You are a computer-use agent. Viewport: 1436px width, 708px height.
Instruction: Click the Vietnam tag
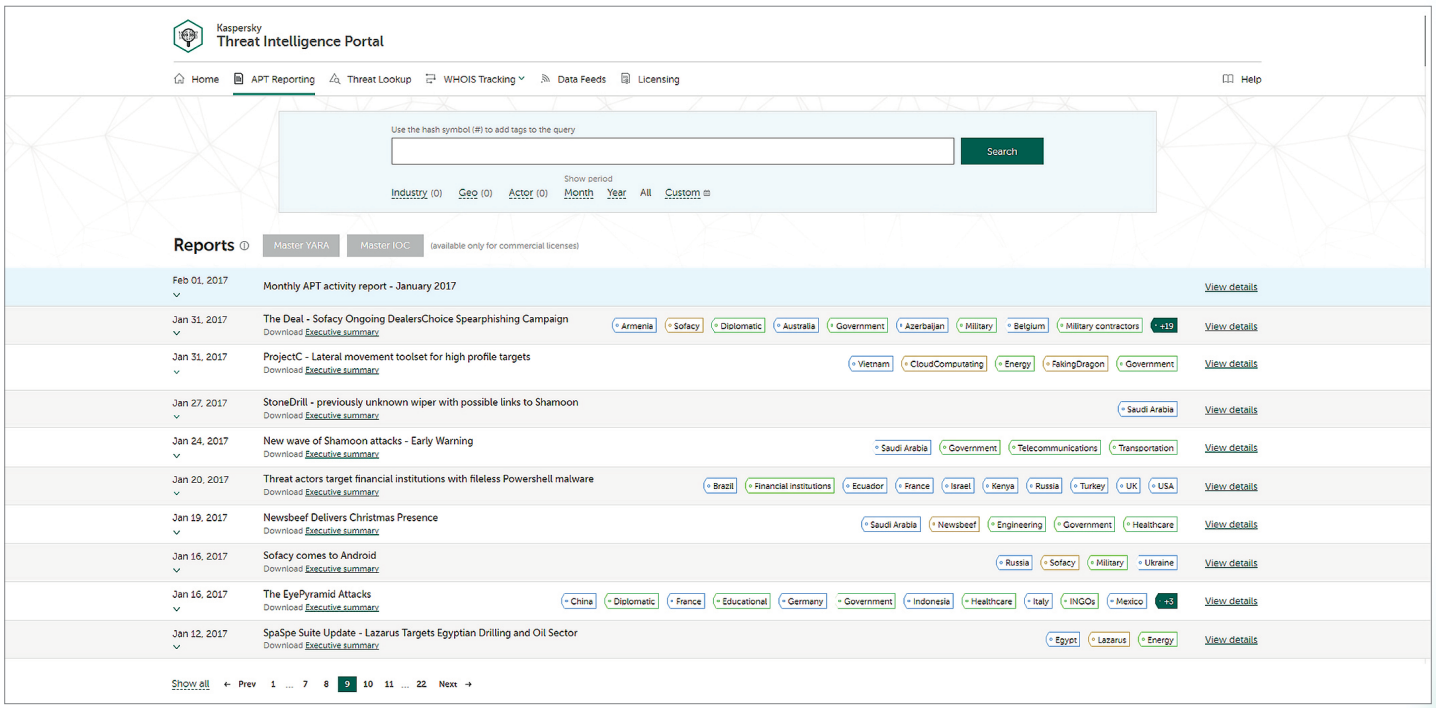coord(871,364)
